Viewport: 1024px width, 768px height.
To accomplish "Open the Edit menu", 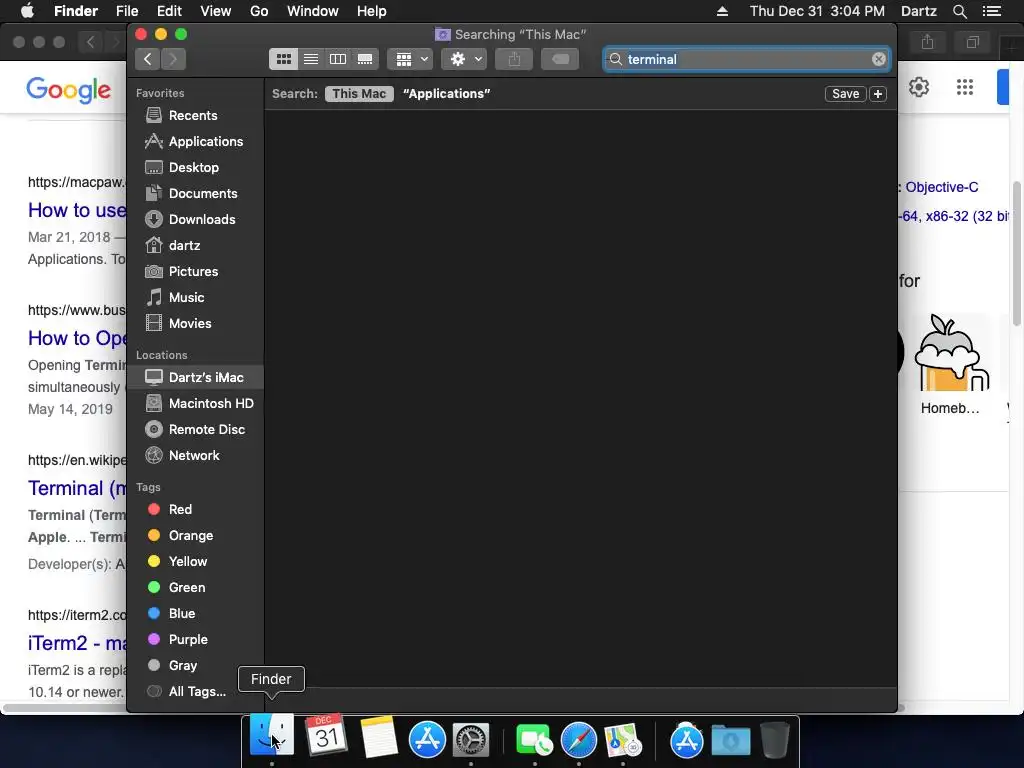I will (x=169, y=11).
